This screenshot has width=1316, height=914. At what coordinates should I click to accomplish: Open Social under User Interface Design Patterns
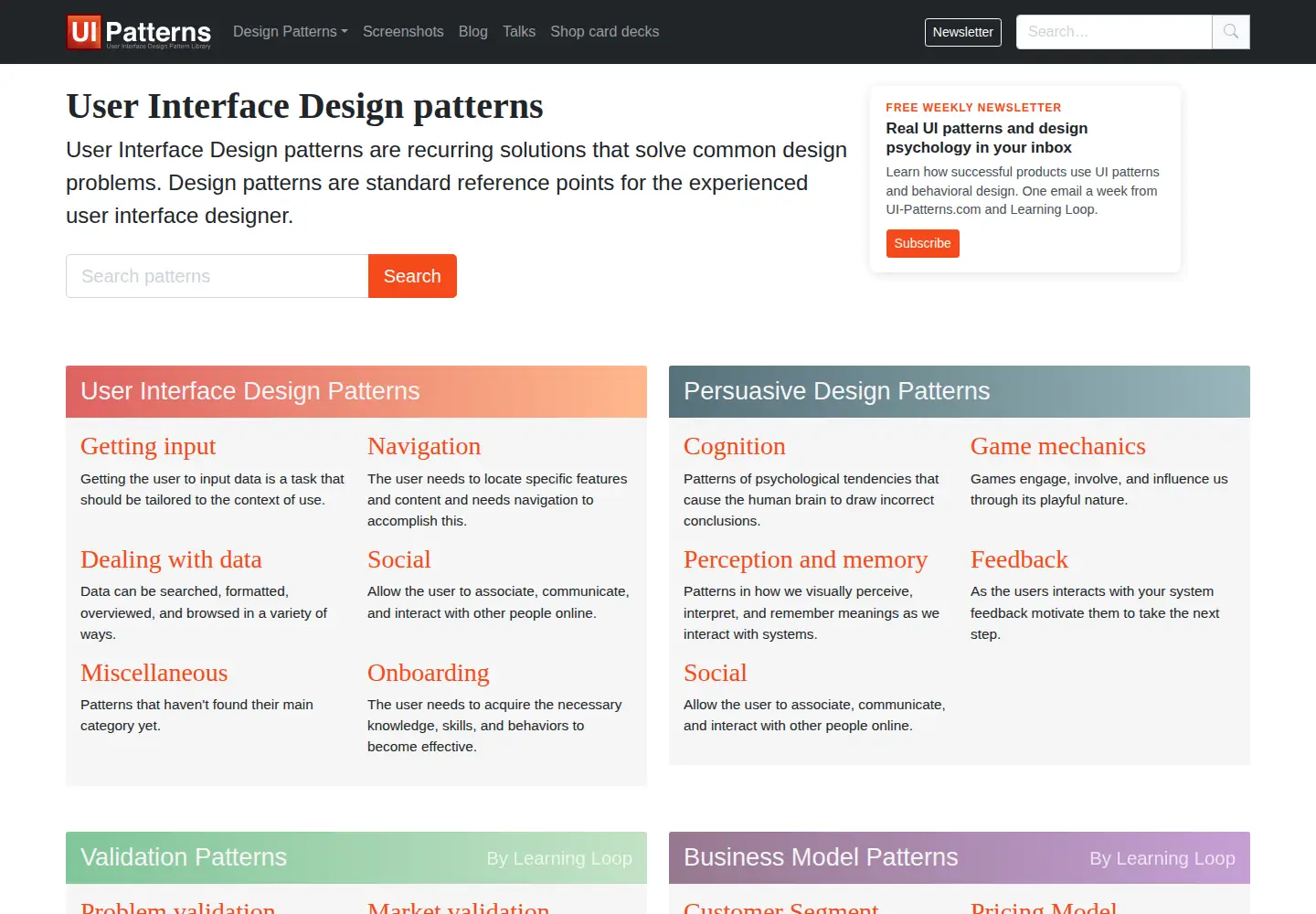point(398,559)
